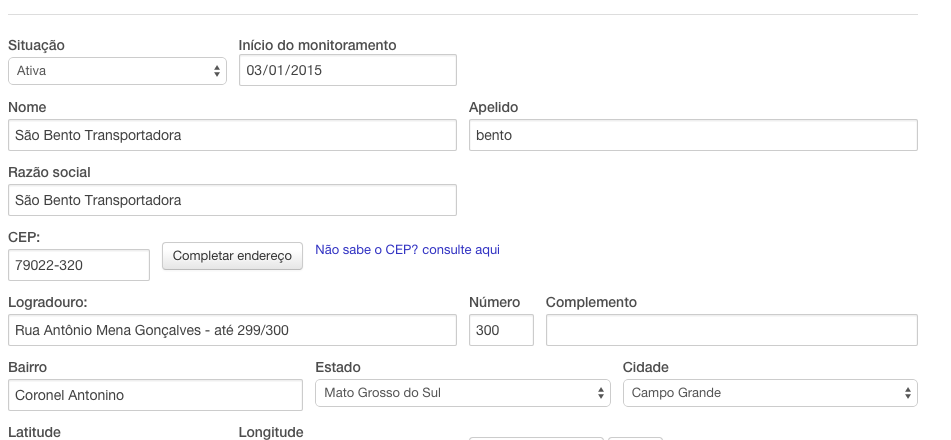Select the Apelido field containing bento
The width and height of the screenshot is (951, 440).
pos(693,135)
